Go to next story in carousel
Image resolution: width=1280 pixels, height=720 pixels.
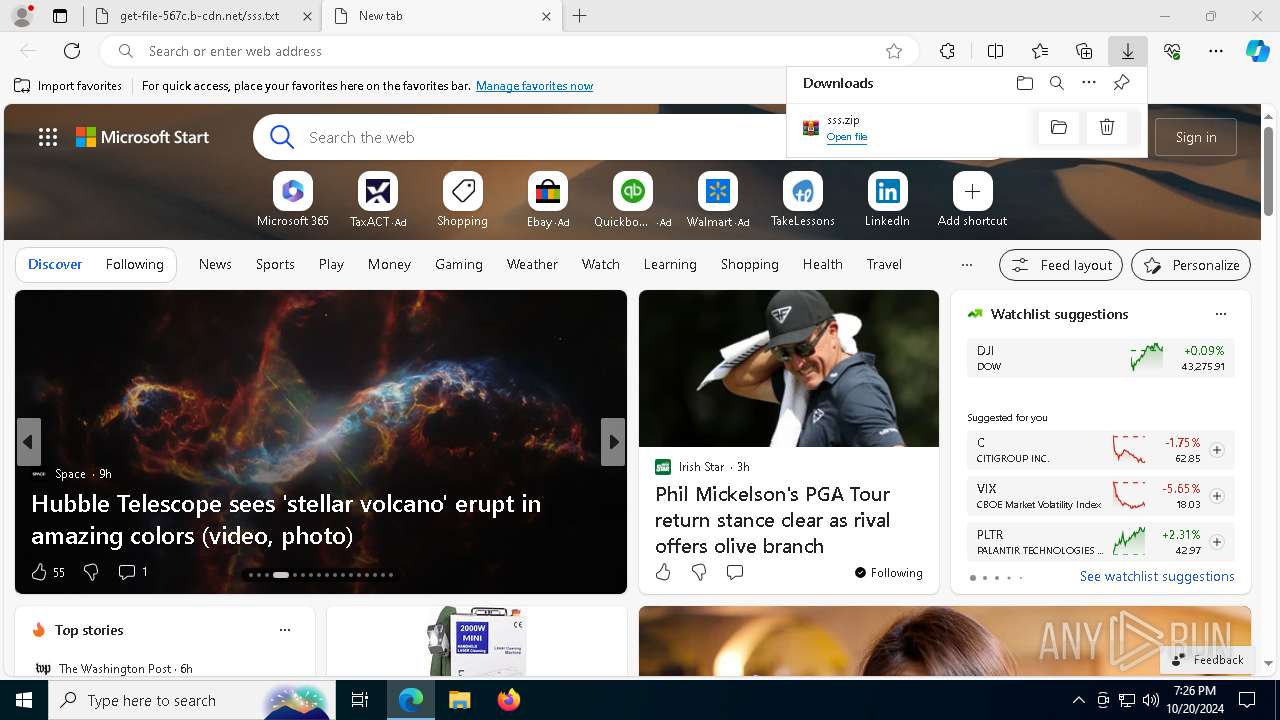point(613,442)
